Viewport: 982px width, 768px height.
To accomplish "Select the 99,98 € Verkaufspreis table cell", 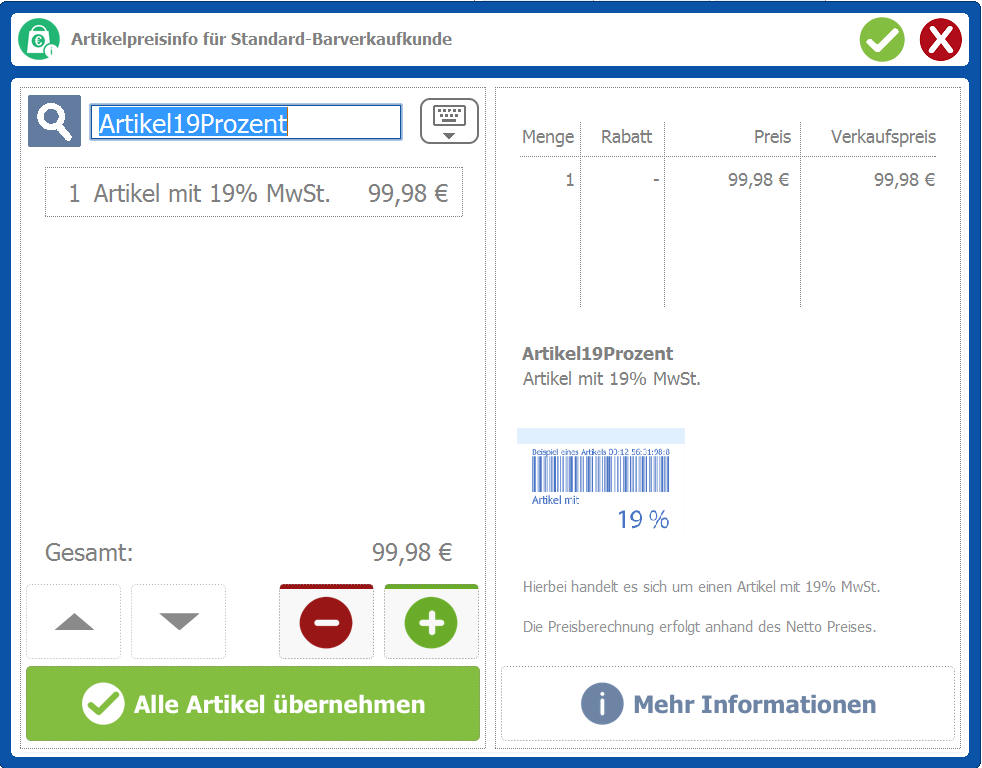I will (x=904, y=180).
